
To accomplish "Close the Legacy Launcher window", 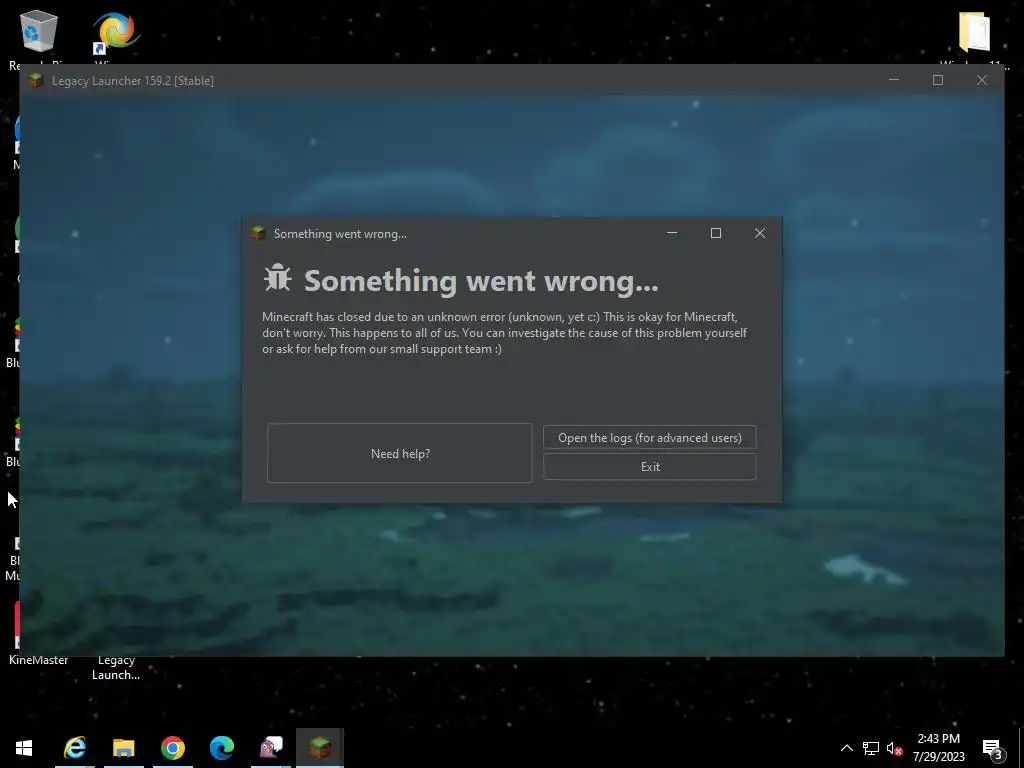I will [982, 80].
